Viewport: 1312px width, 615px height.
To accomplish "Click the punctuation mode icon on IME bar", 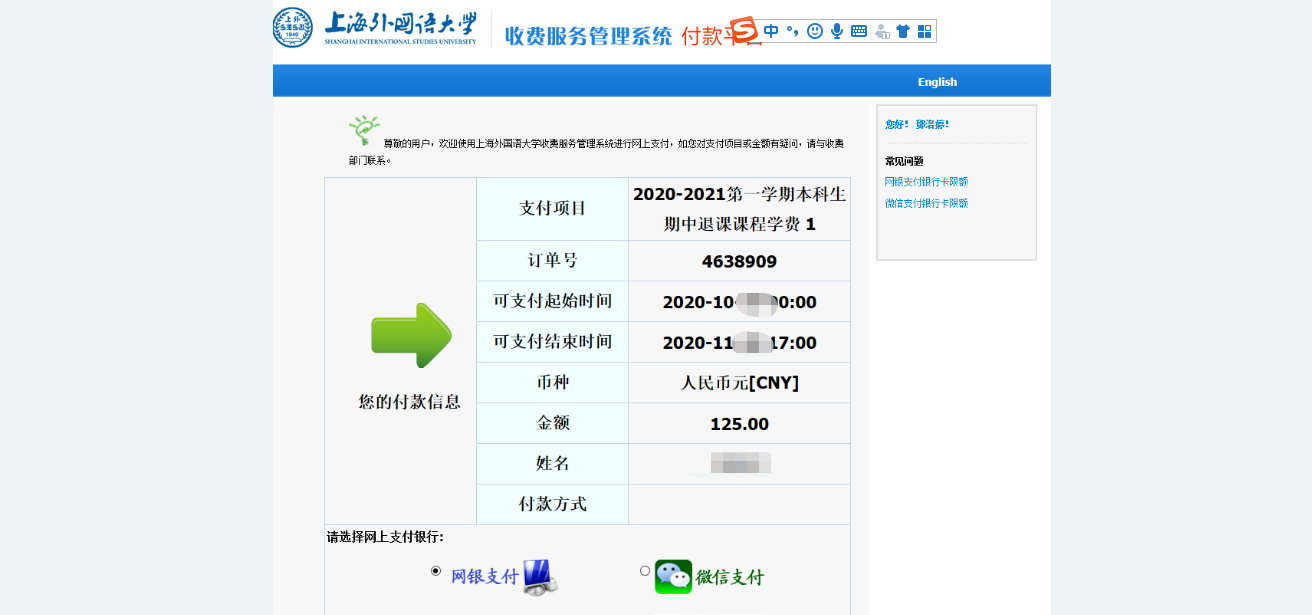I will click(792, 31).
